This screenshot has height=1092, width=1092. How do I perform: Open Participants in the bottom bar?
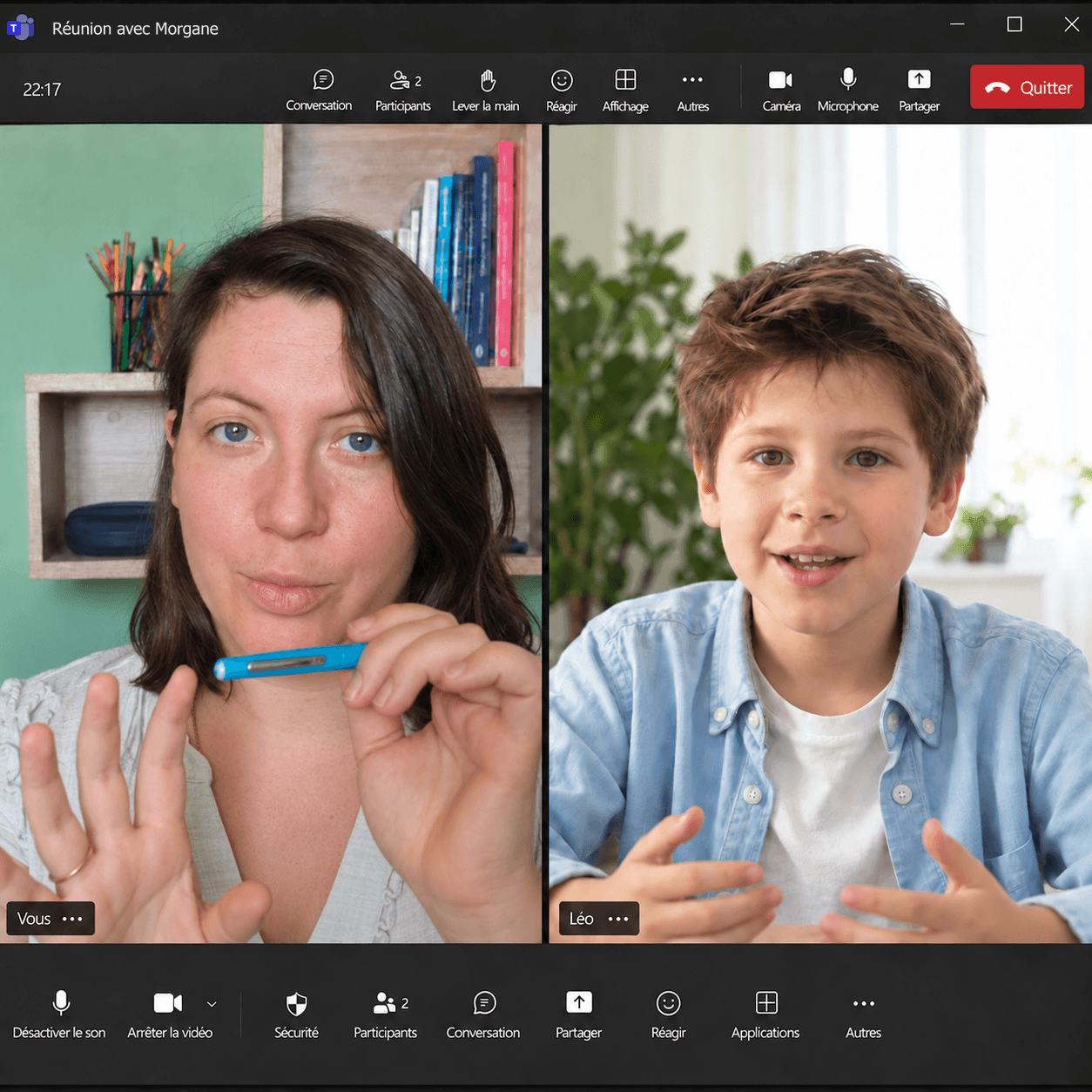pos(385,1015)
